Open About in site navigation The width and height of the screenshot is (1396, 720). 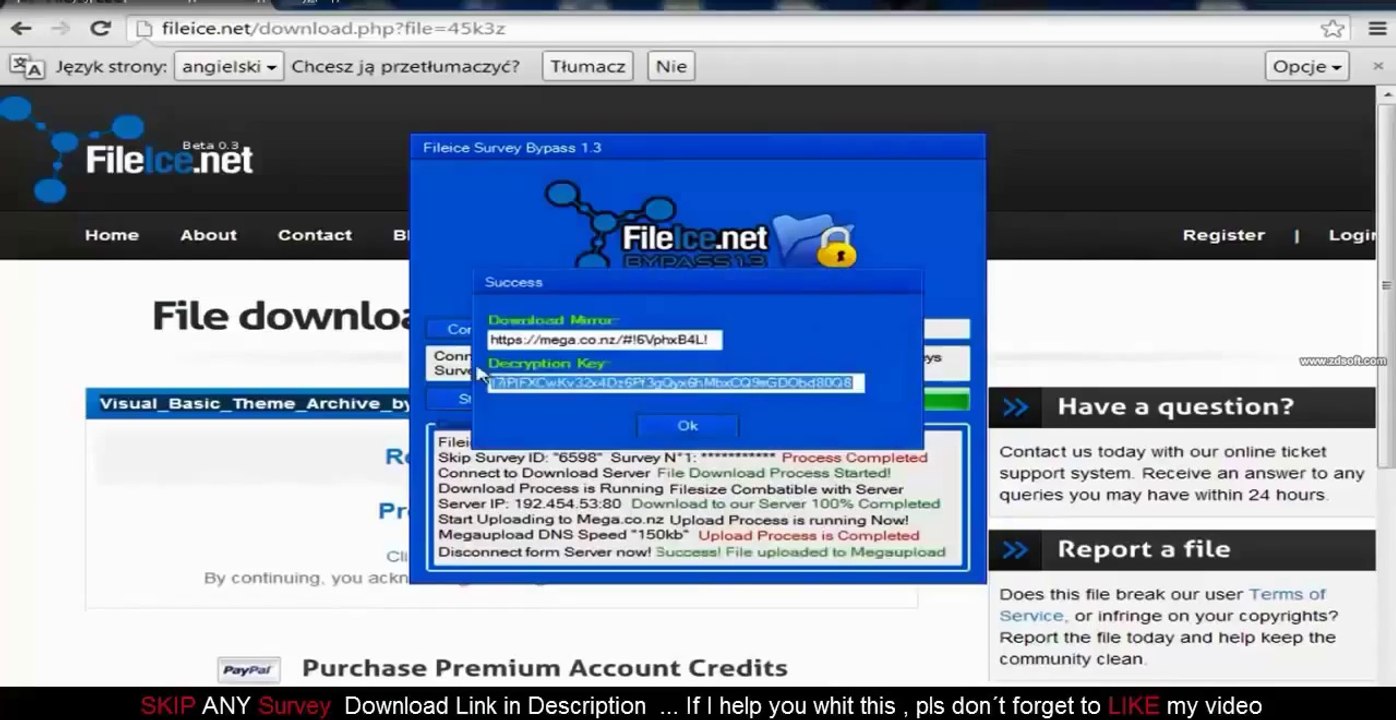(208, 235)
